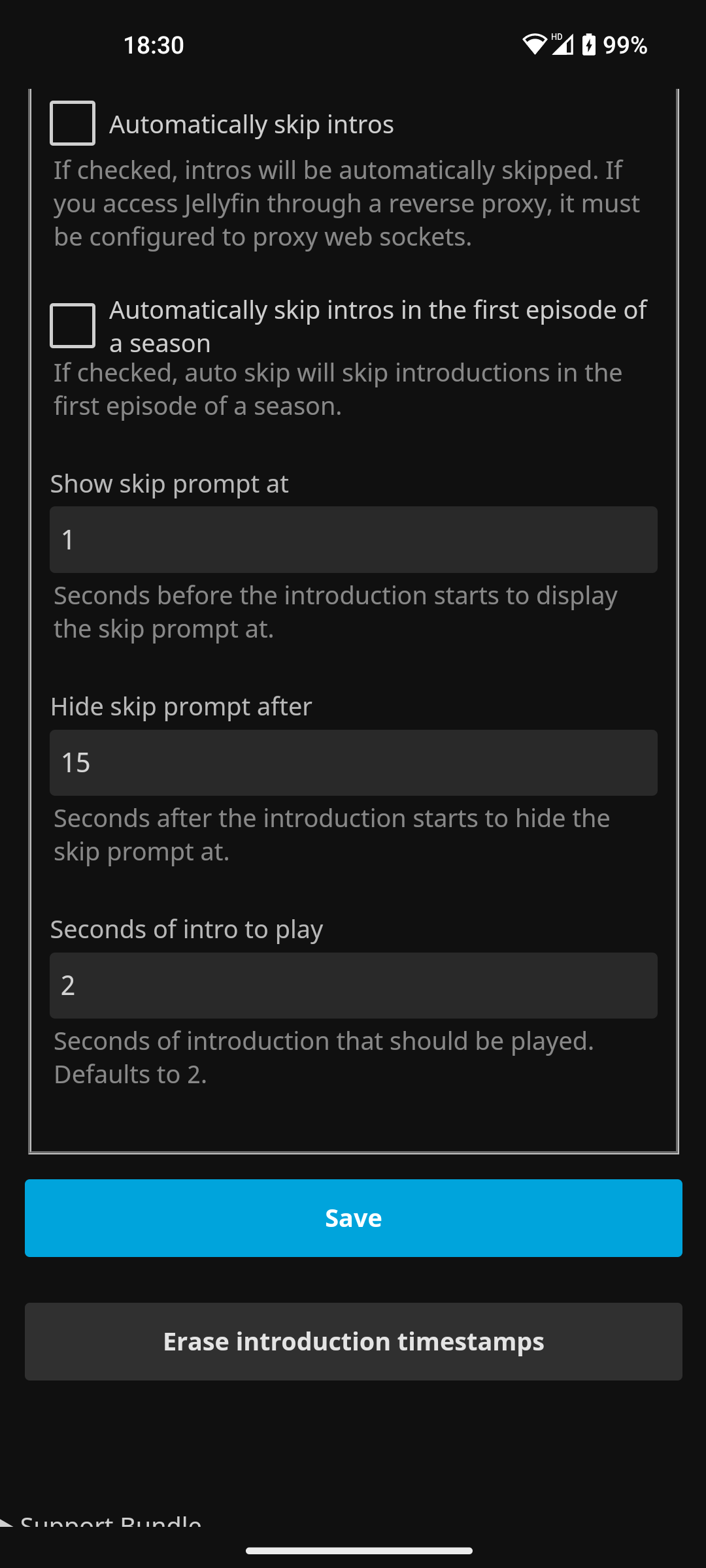Tap the battery charging icon
The height and width of the screenshot is (1568, 706).
coord(589,44)
